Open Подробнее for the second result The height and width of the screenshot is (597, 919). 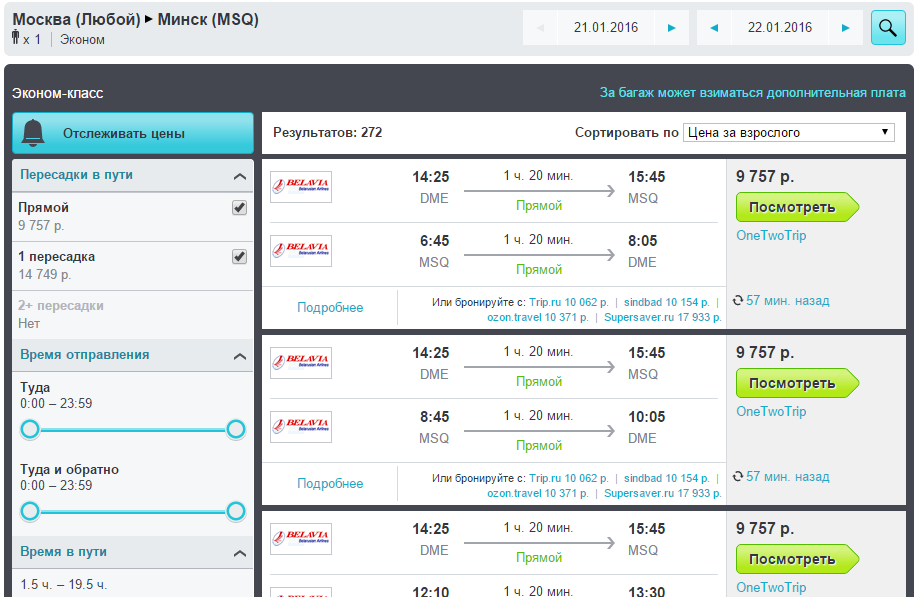(x=330, y=483)
